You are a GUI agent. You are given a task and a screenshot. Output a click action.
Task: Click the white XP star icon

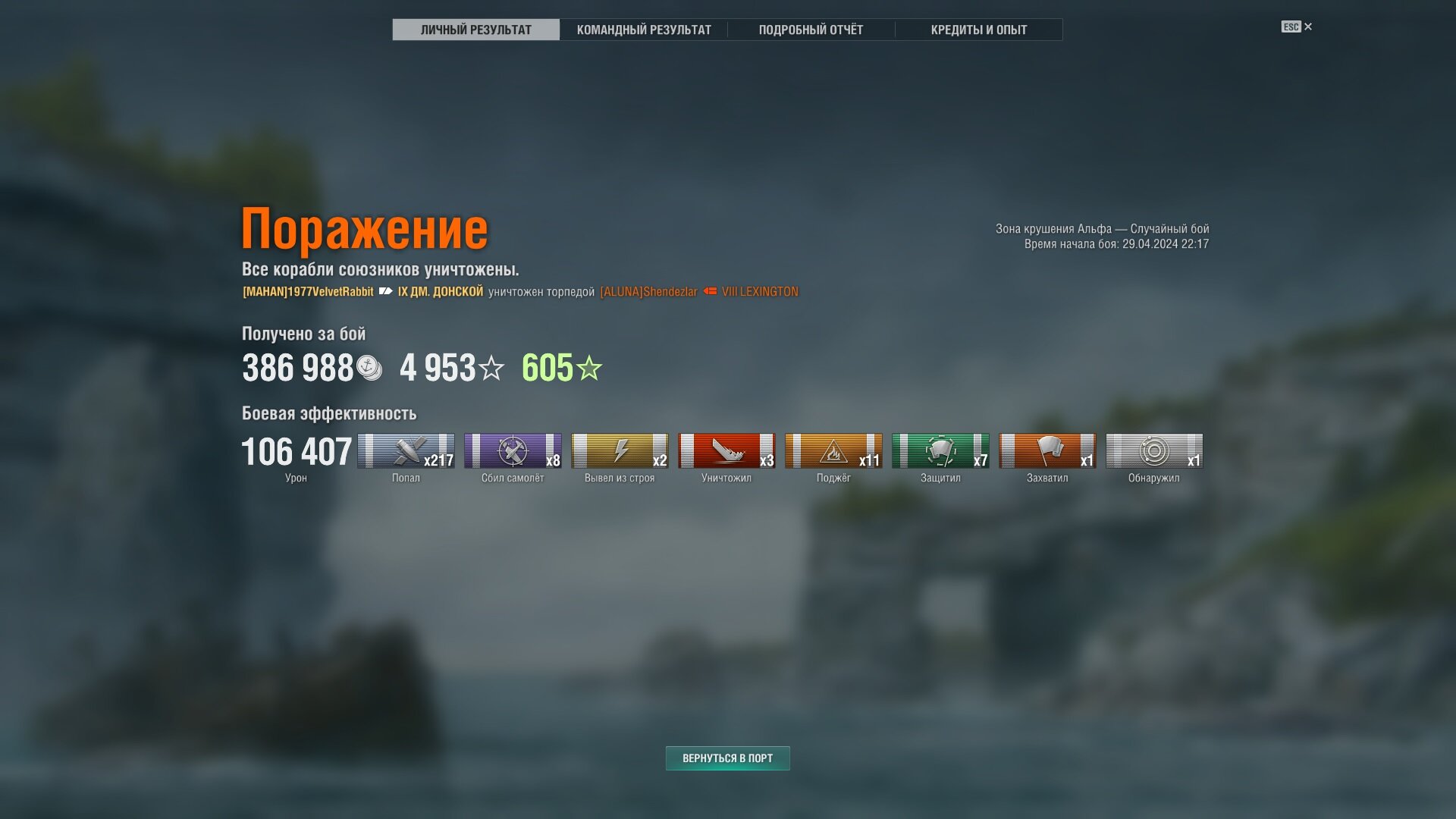click(491, 368)
